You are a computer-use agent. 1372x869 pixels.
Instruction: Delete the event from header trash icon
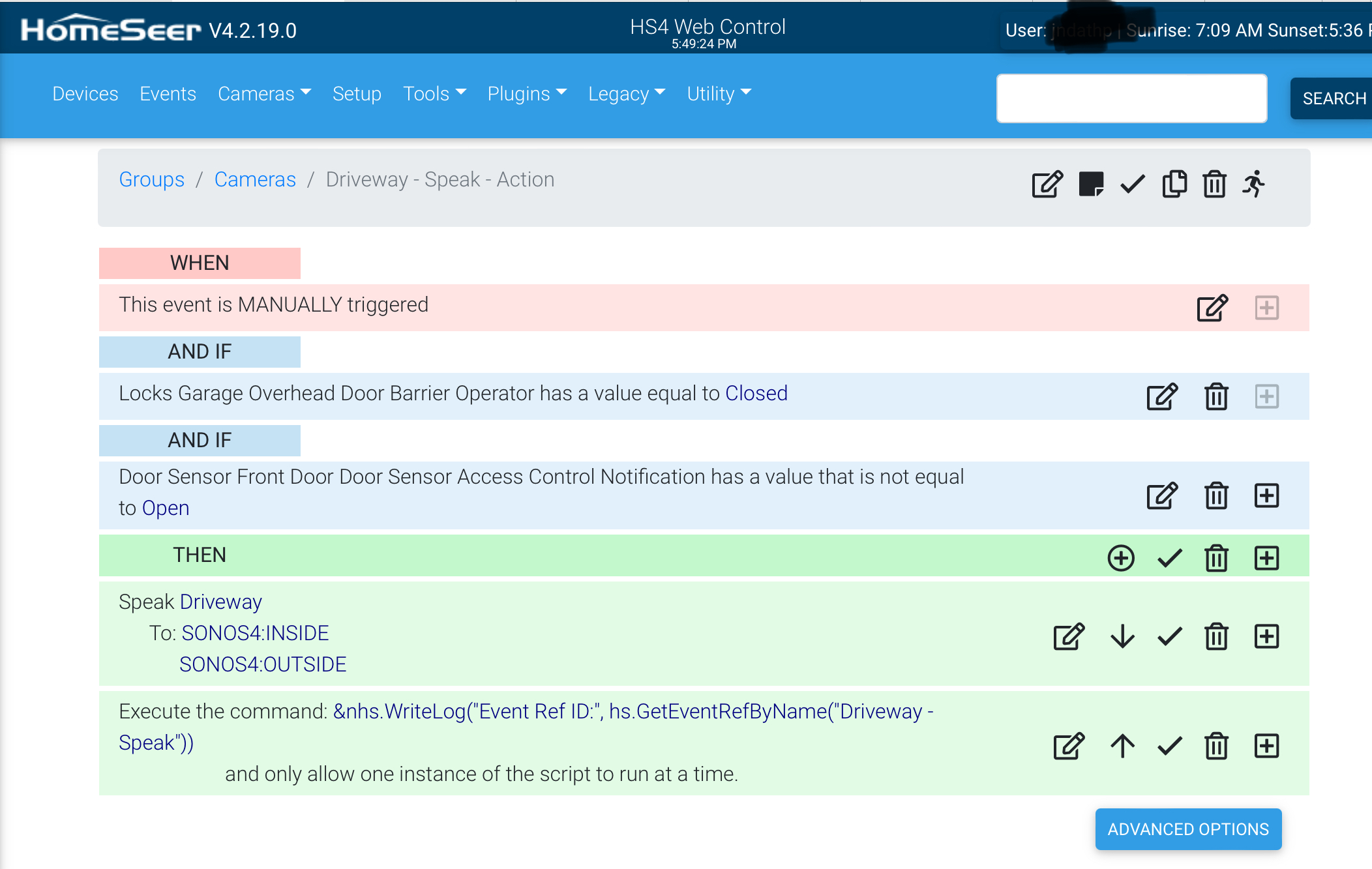(1214, 184)
